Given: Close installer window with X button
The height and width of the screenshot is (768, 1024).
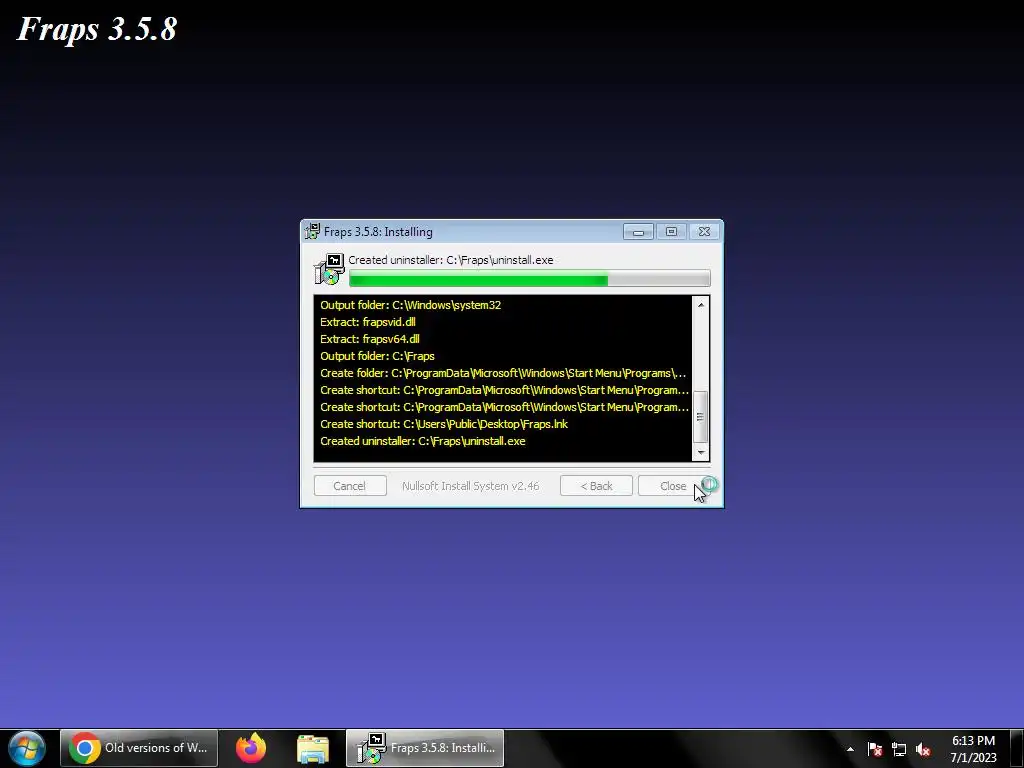Looking at the screenshot, I should point(704,232).
